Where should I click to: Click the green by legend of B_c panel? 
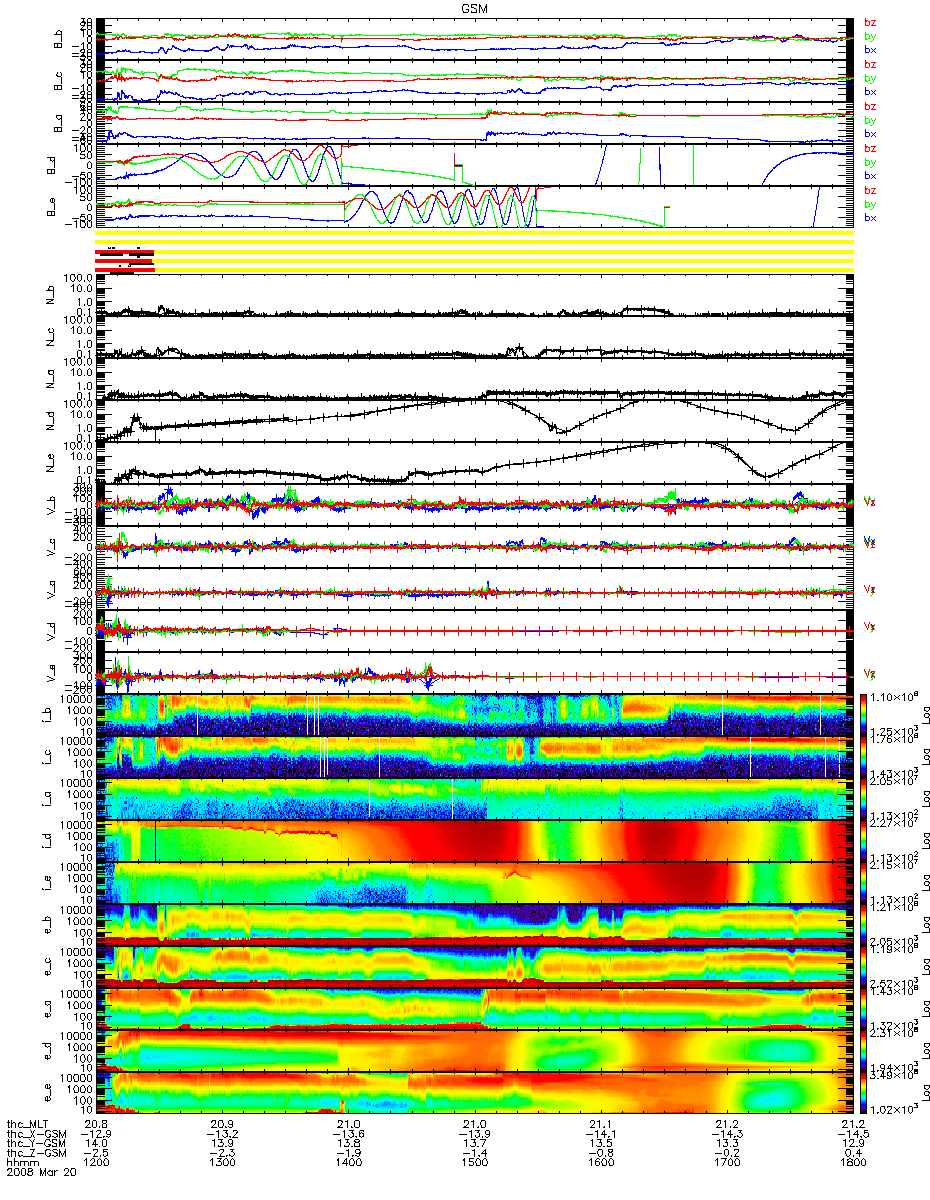[x=870, y=78]
